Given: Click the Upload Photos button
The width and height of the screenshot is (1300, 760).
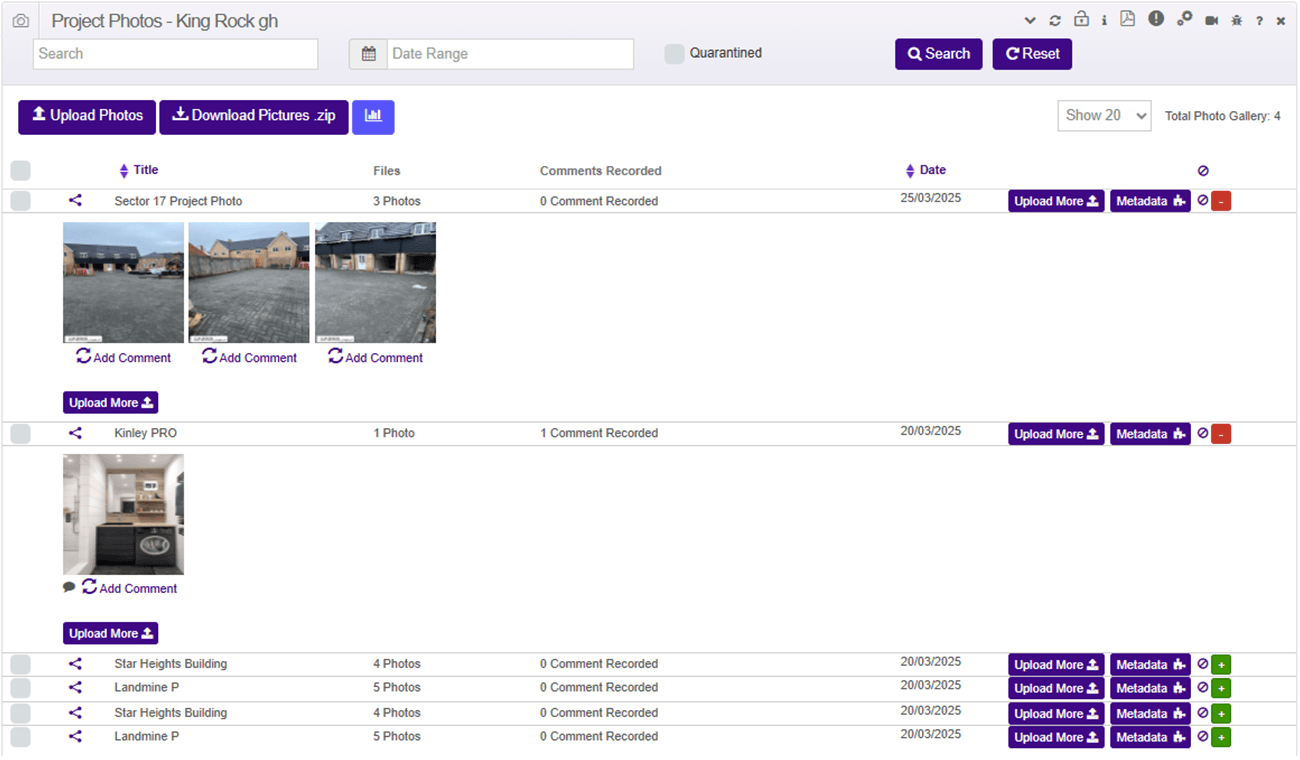Looking at the screenshot, I should coord(87,116).
